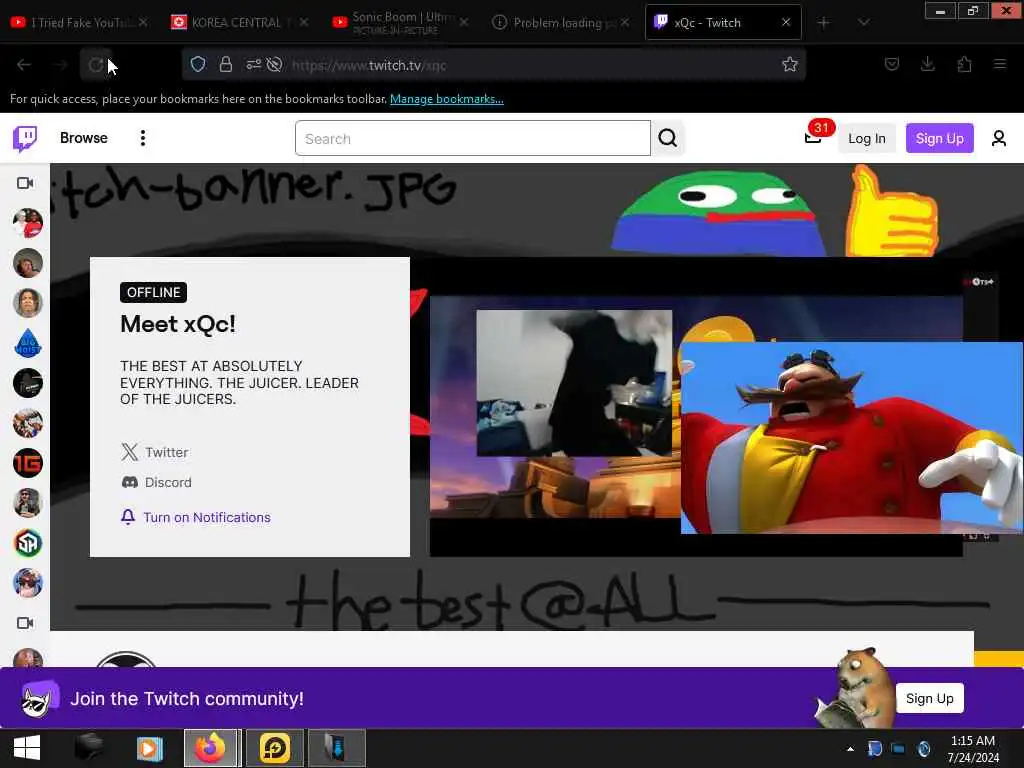1024x768 pixels.
Task: Click the magnifying glass search button
Action: point(667,138)
